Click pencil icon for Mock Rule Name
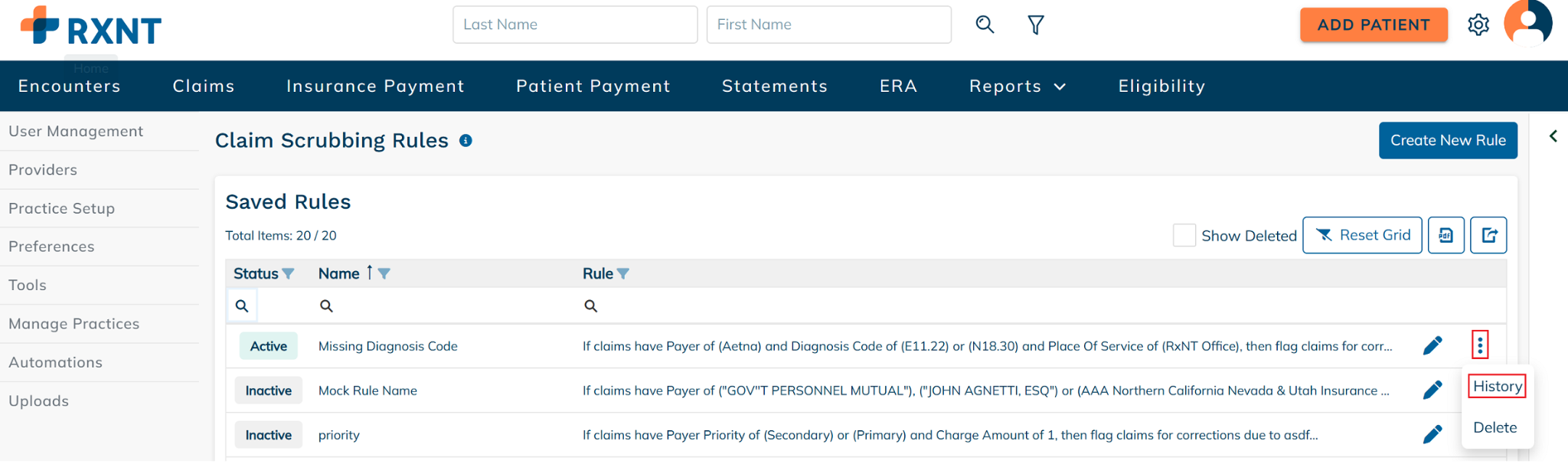Screen dimensions: 1568x464 pos(1432,390)
